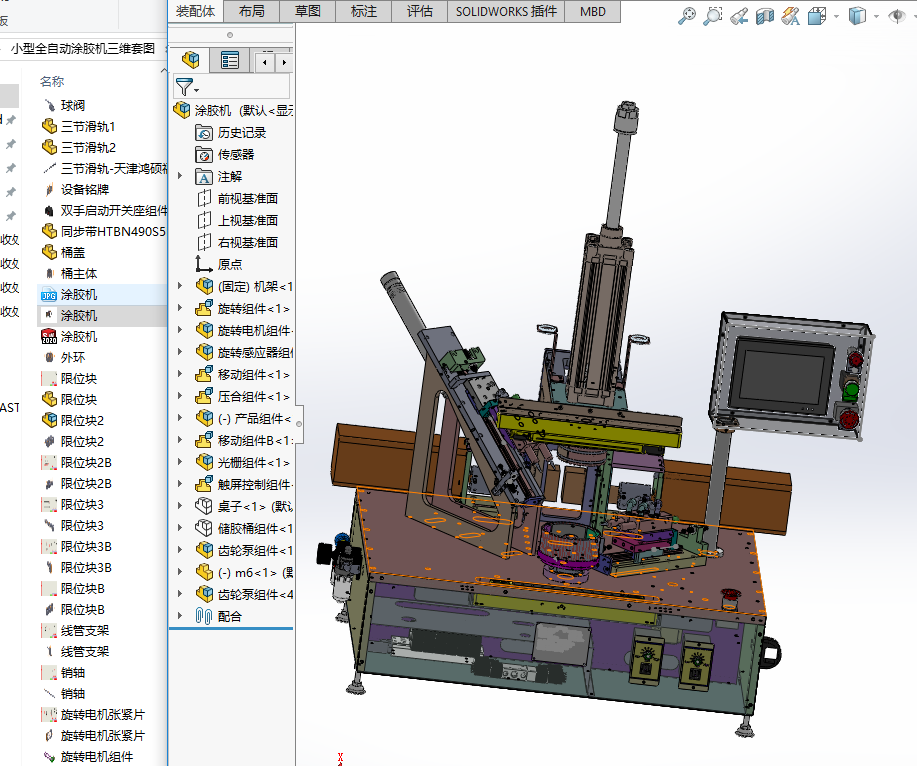Screen dimensions: 917x766
Task: Switch to the 草图 tab
Action: click(308, 11)
